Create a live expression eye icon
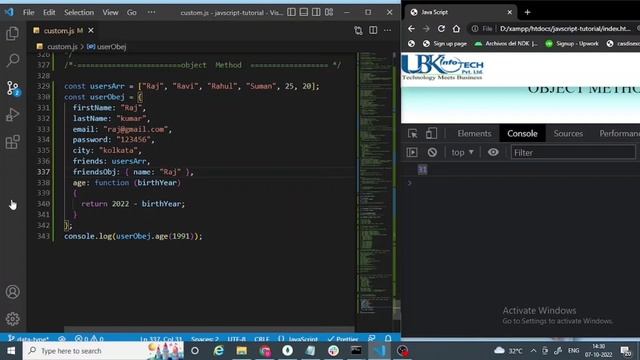The width and height of the screenshot is (640, 360). (493, 152)
